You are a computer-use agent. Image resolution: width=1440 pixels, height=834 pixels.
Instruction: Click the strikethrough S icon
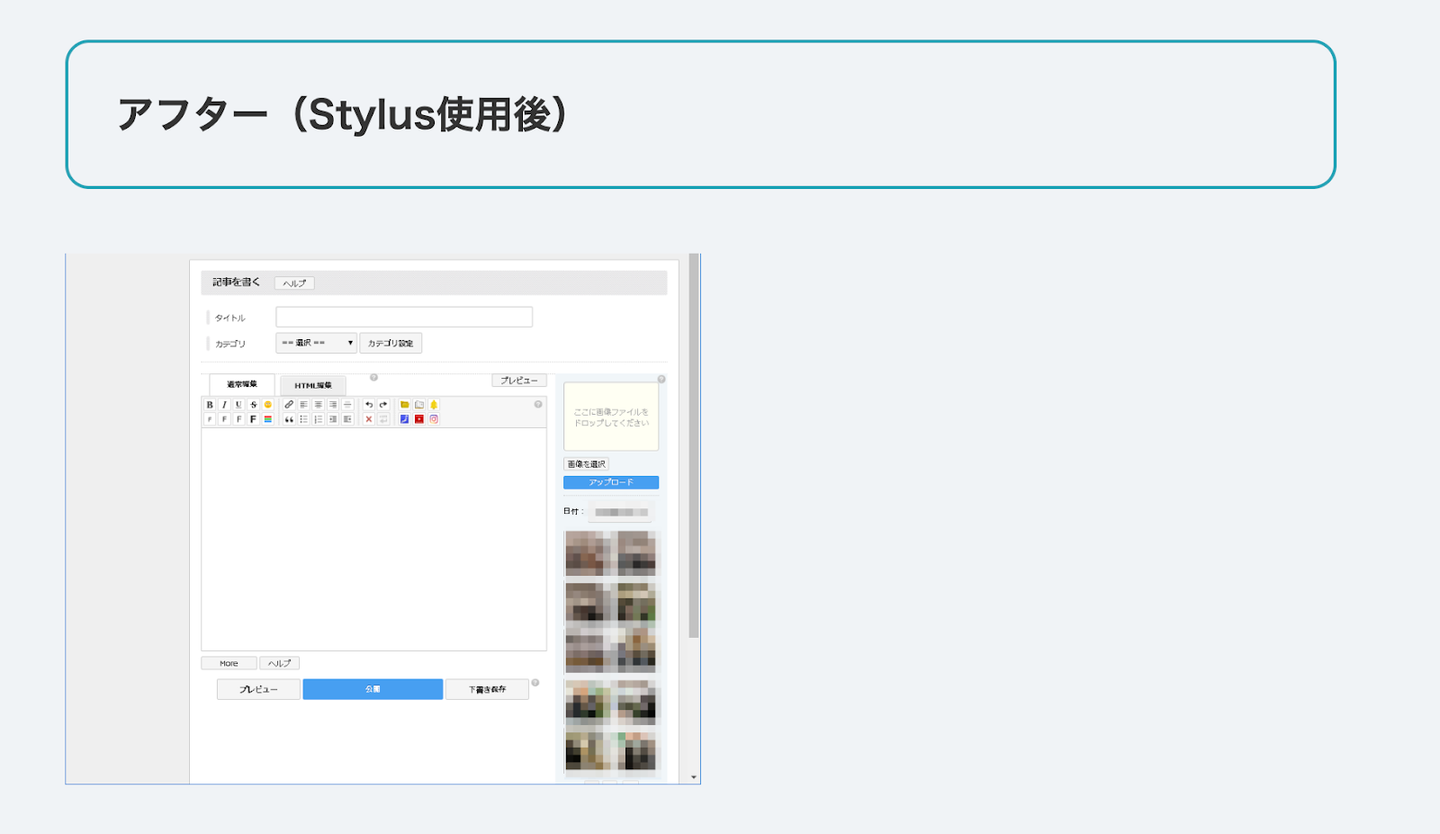coord(253,404)
